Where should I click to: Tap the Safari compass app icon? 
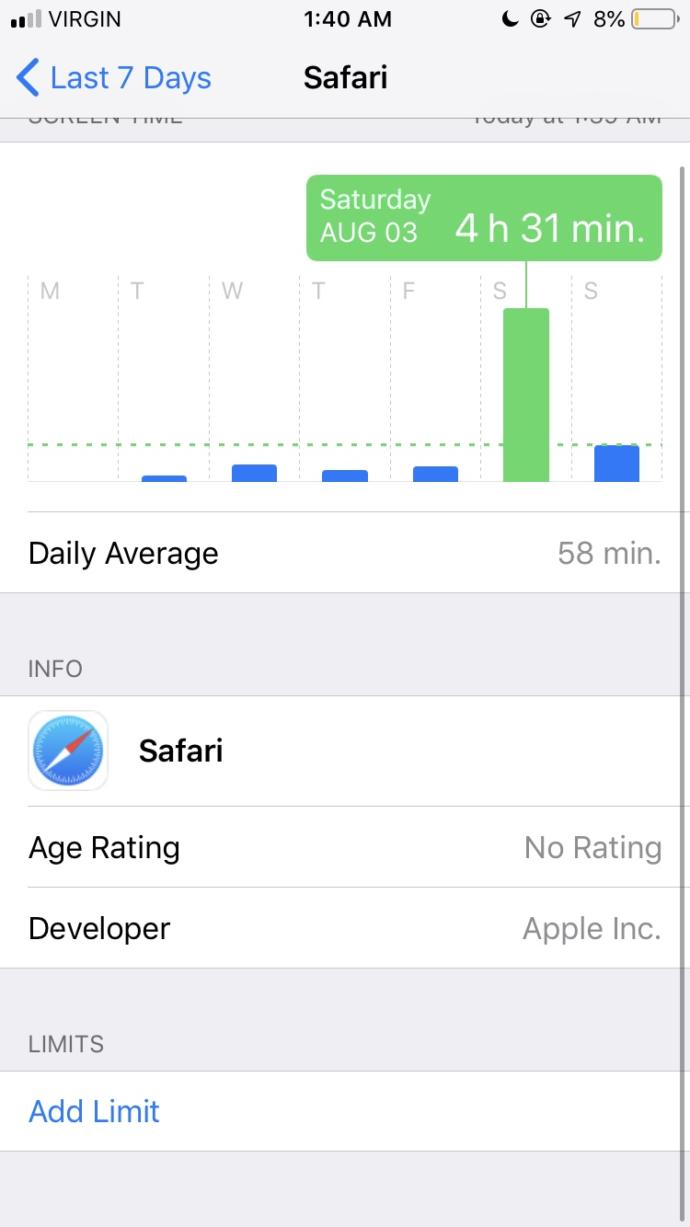(x=68, y=751)
